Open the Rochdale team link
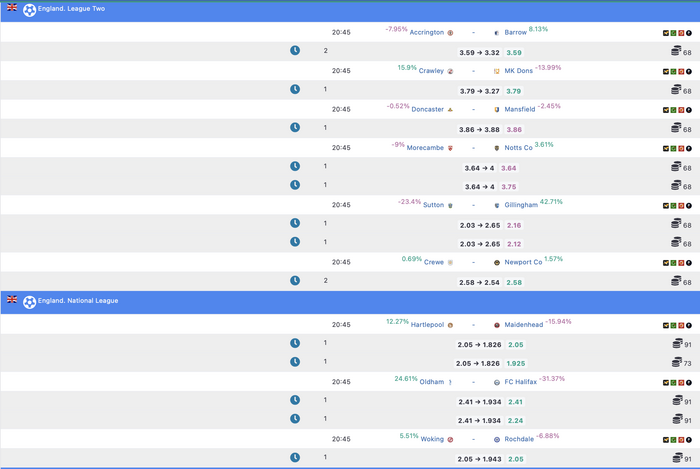 pyautogui.click(x=519, y=439)
